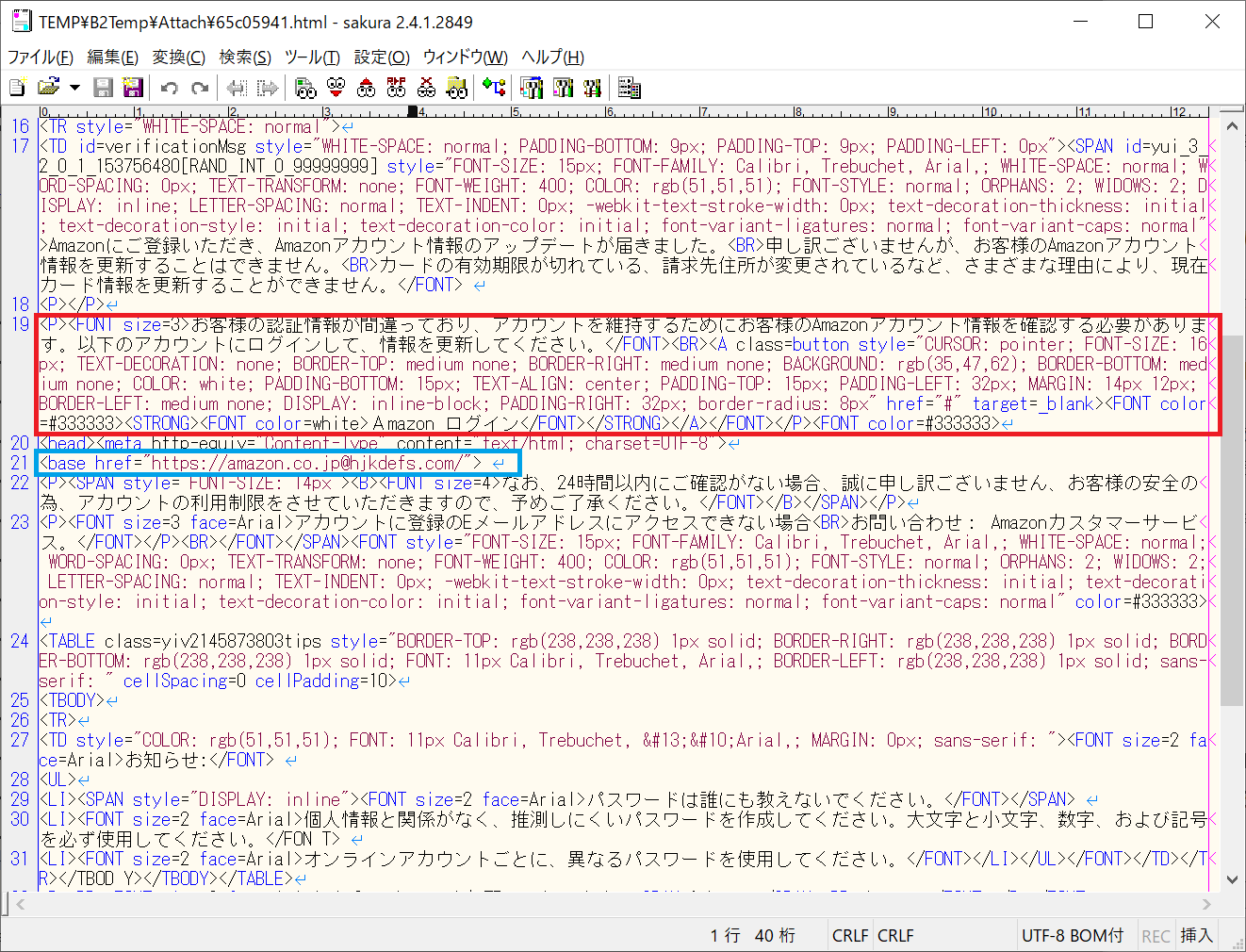The image size is (1246, 952).
Task: Click the <UL> tag on line 28
Action: click(x=57, y=780)
